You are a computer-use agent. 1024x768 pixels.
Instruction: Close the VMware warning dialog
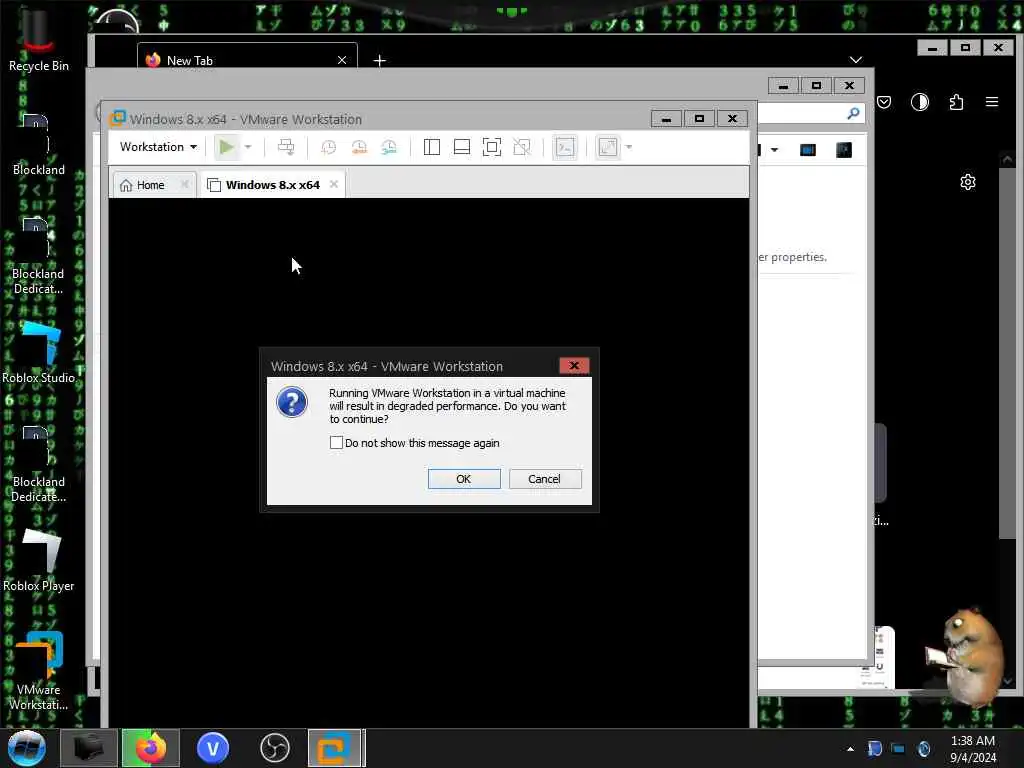(x=574, y=366)
